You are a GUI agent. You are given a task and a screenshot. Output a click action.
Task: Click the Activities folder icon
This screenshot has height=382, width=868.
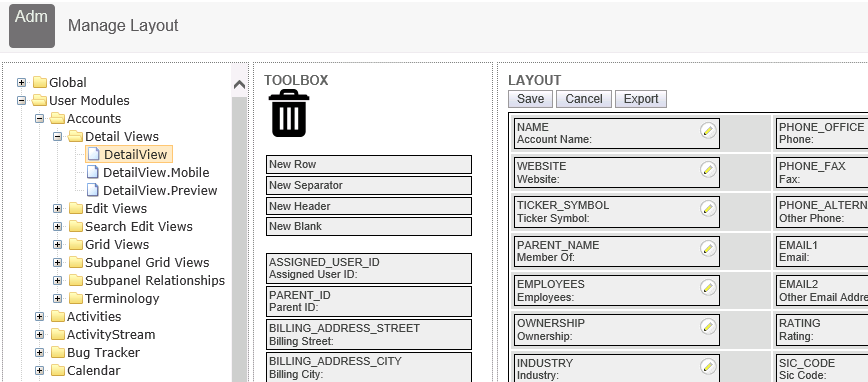point(58,317)
